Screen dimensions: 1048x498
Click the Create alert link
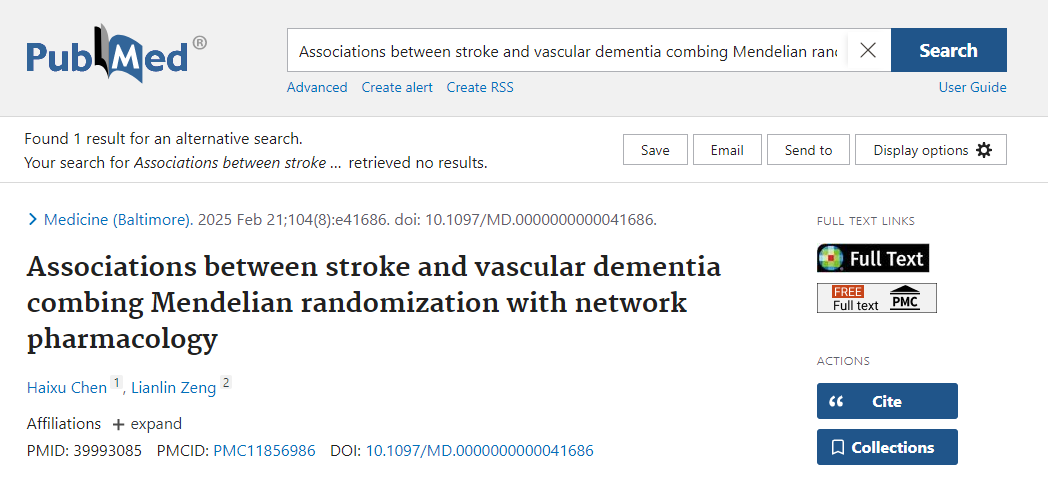tap(397, 87)
